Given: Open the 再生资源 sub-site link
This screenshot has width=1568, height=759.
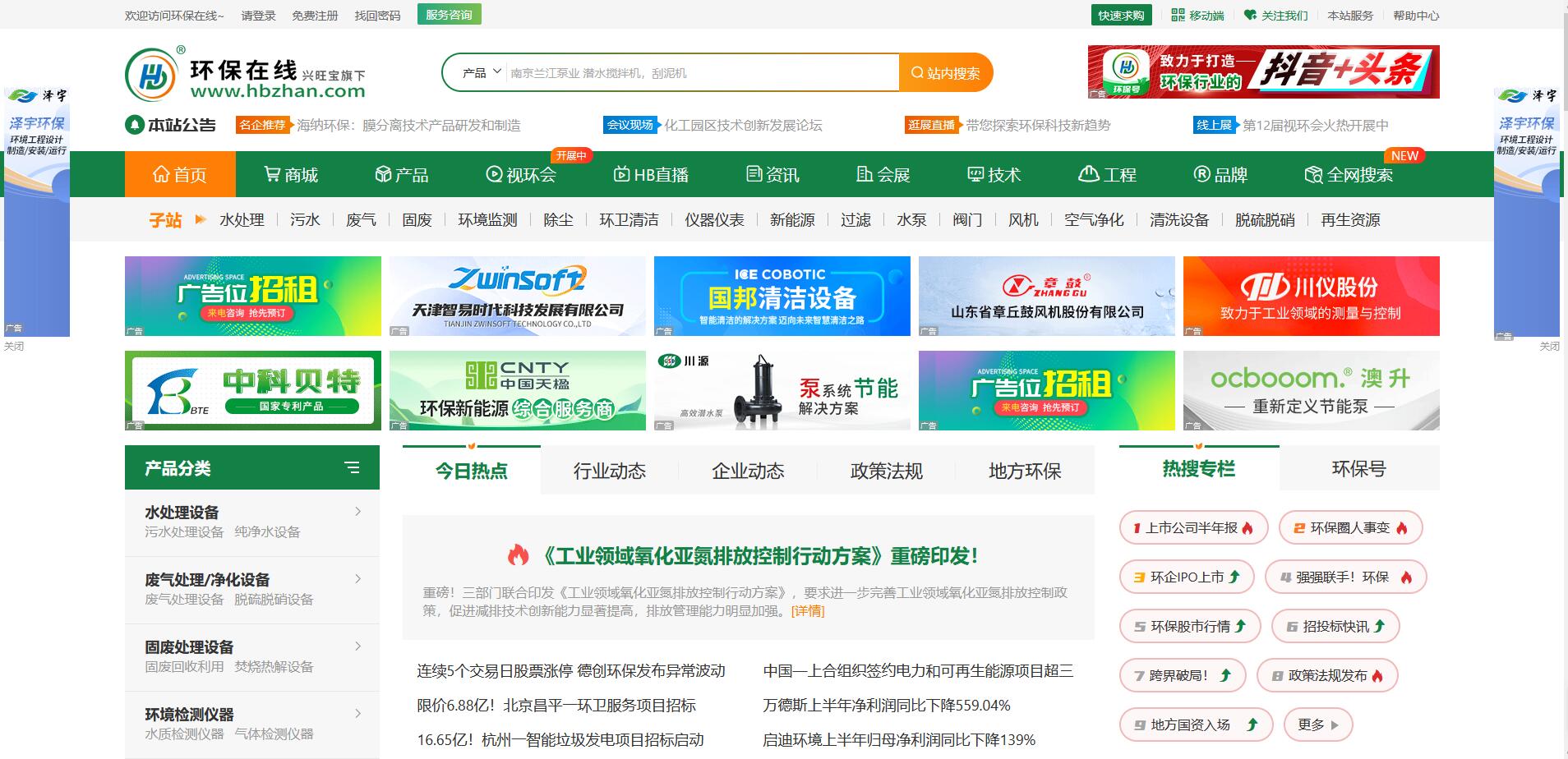Looking at the screenshot, I should pyautogui.click(x=1350, y=219).
